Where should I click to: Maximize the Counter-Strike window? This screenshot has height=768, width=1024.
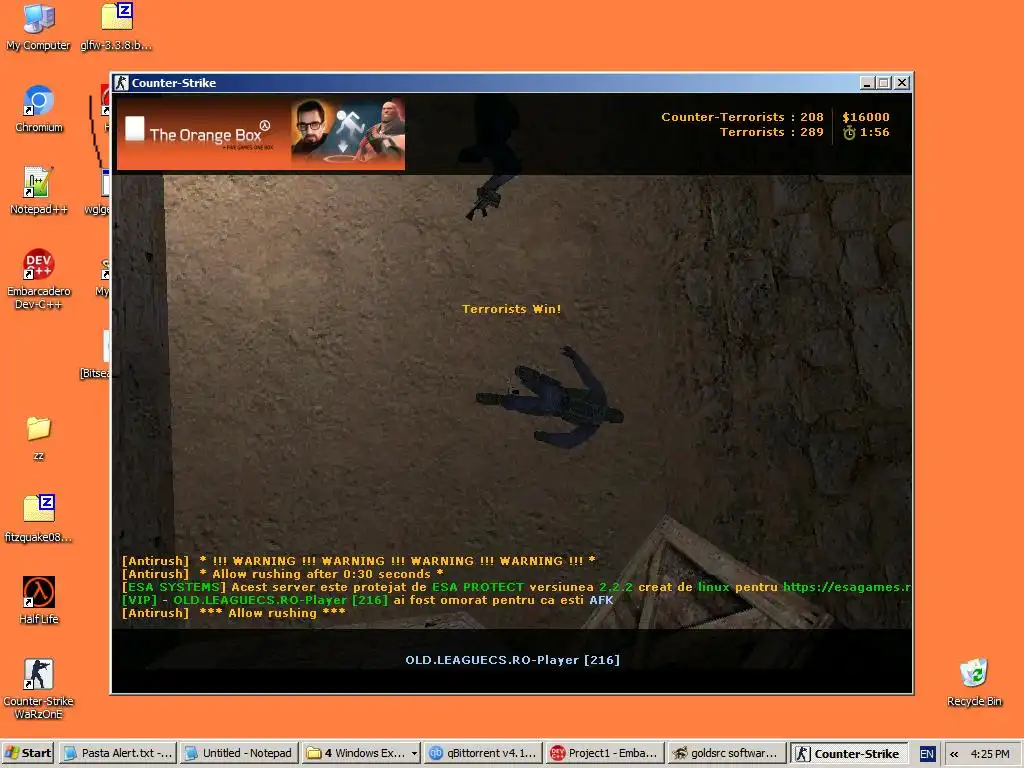tap(884, 83)
